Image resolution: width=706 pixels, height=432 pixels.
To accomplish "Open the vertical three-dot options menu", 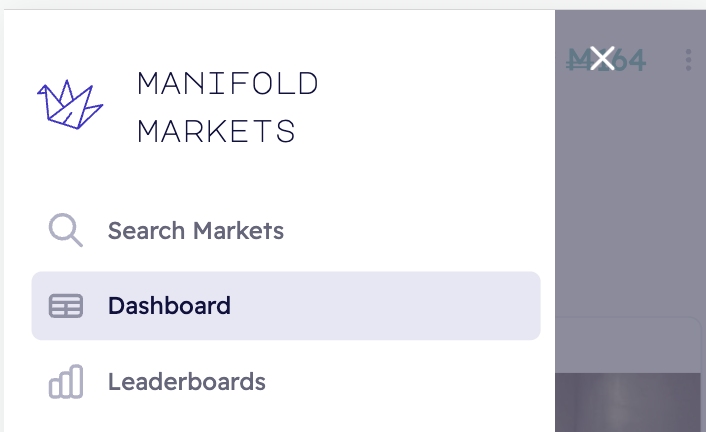I will click(688, 60).
